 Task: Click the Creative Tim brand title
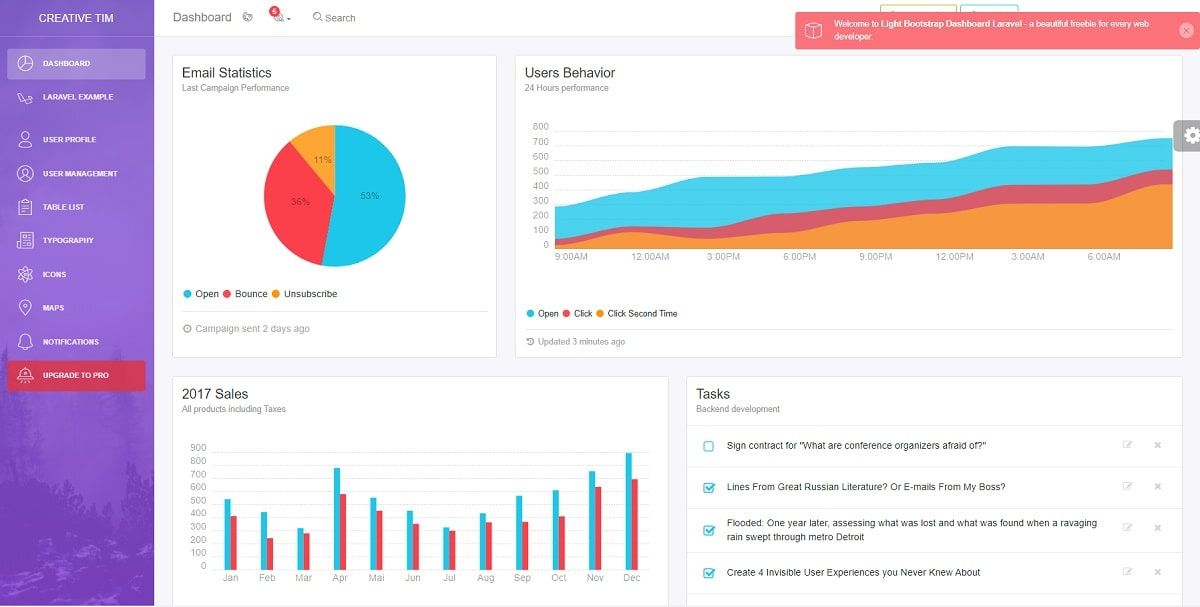coord(76,17)
